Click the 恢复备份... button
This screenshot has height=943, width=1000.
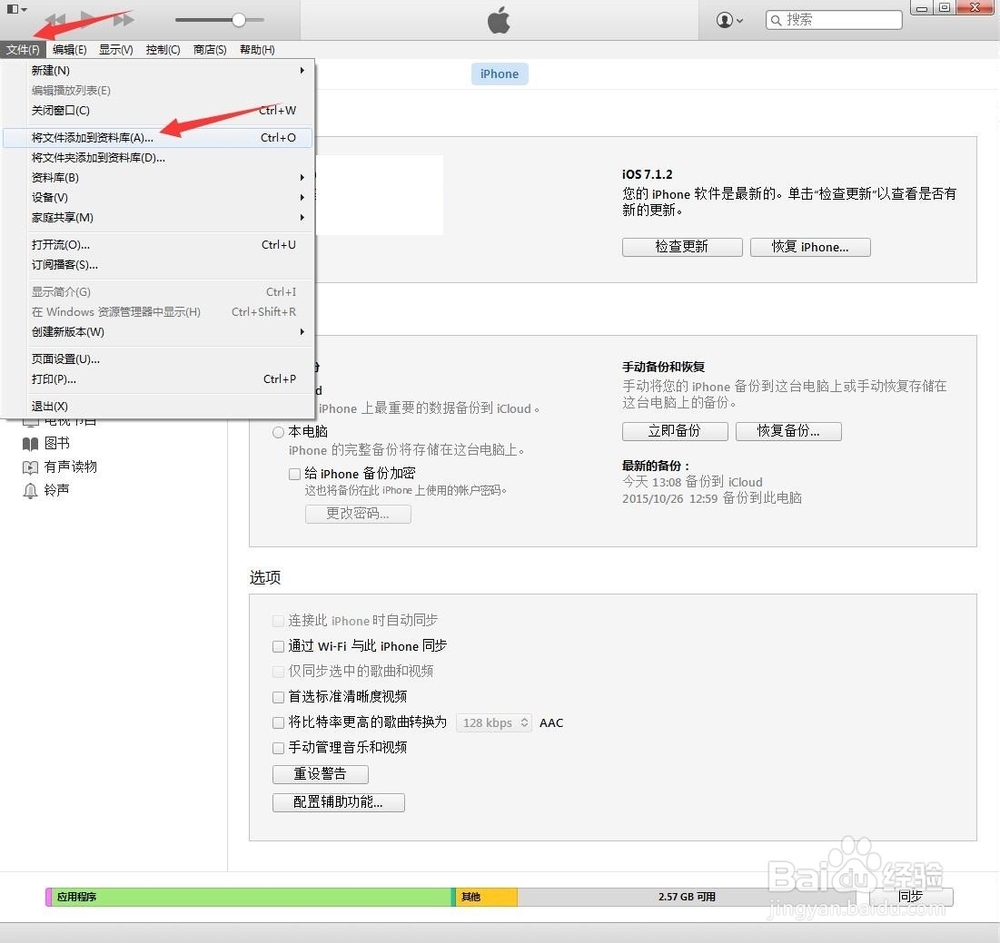[x=788, y=431]
